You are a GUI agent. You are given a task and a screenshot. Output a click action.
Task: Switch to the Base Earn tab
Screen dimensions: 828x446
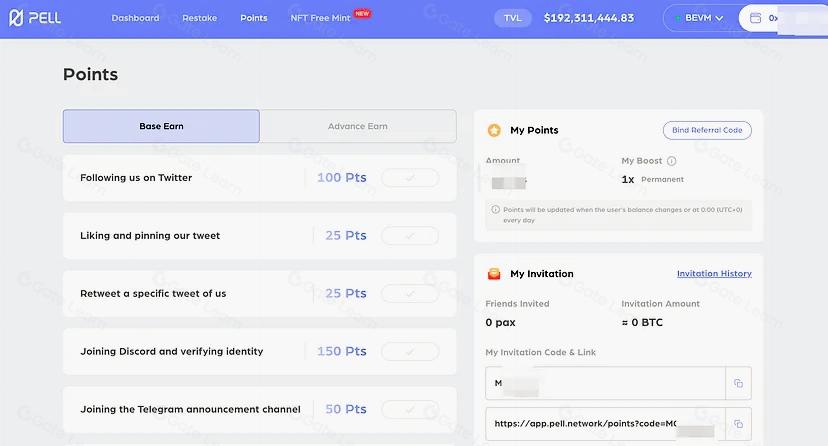[x=161, y=126]
